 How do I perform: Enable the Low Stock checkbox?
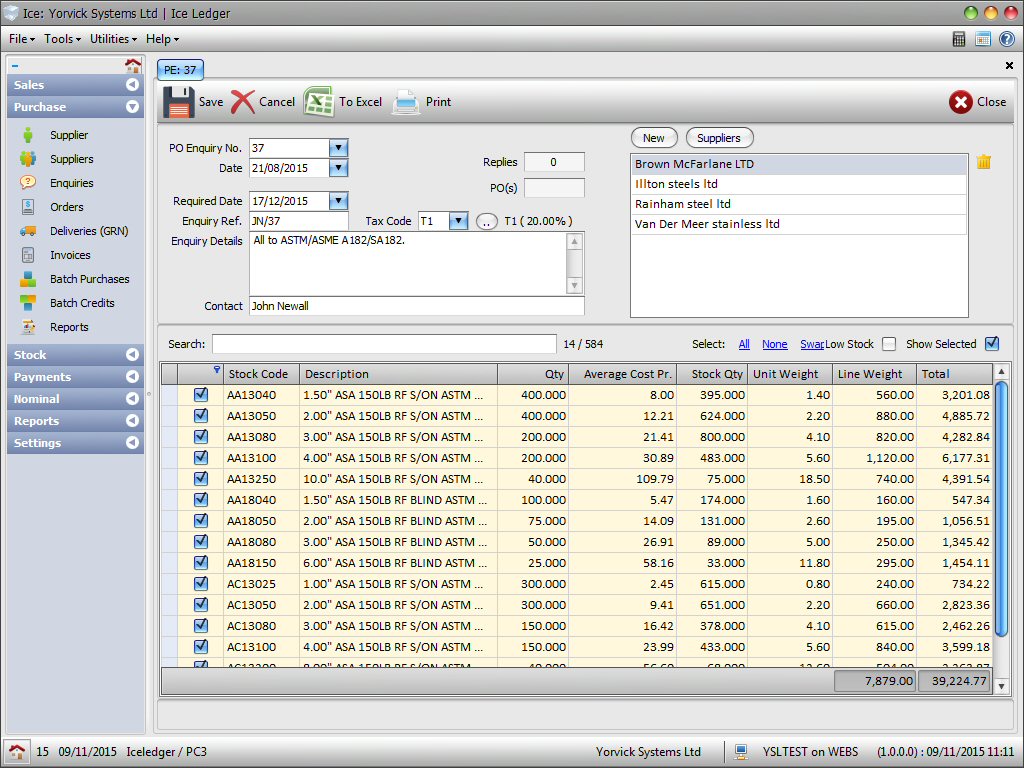(x=889, y=344)
